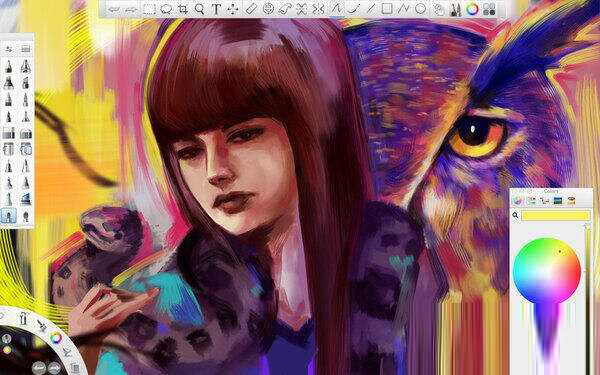Enable the Ruler guide tool
This screenshot has width=600, height=375.
point(251,9)
